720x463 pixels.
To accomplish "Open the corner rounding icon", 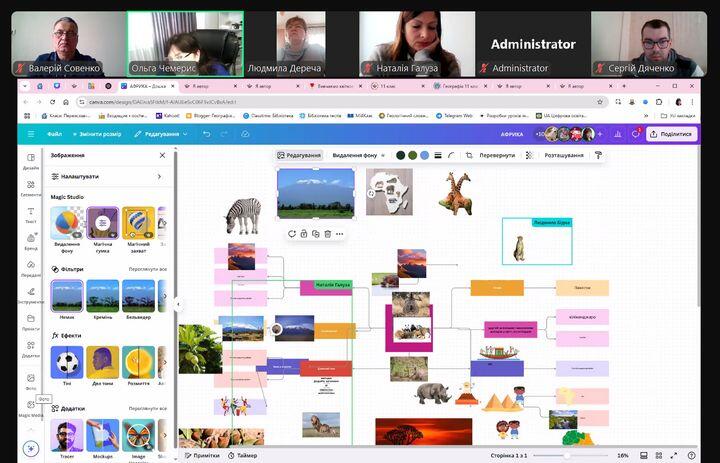I will point(451,155).
